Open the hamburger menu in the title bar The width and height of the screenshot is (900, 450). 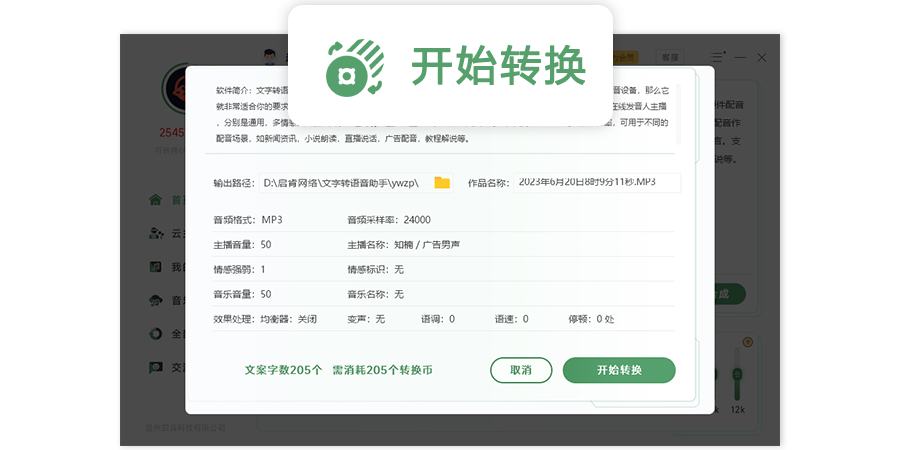click(x=717, y=57)
